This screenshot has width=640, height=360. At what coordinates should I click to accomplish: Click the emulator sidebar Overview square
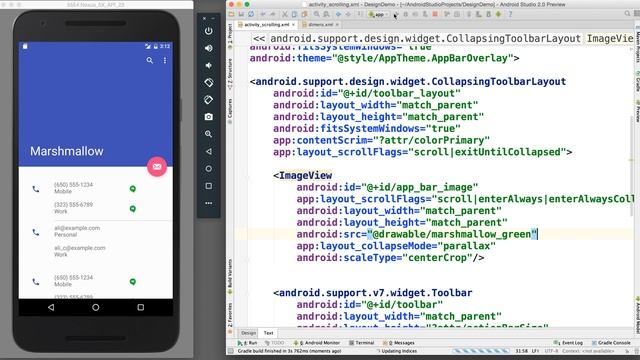tap(209, 186)
